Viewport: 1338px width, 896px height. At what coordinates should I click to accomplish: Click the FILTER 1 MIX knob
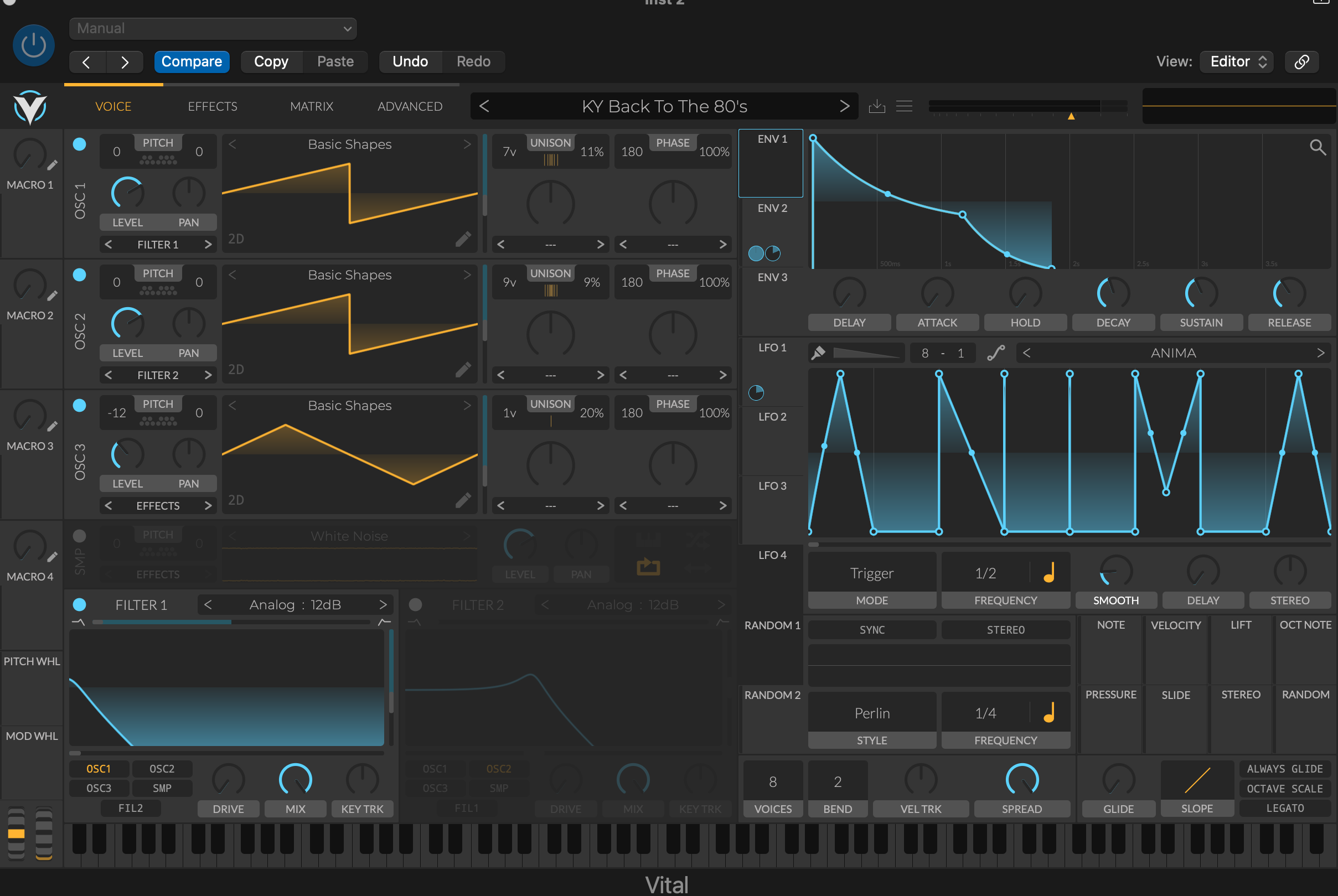[296, 779]
